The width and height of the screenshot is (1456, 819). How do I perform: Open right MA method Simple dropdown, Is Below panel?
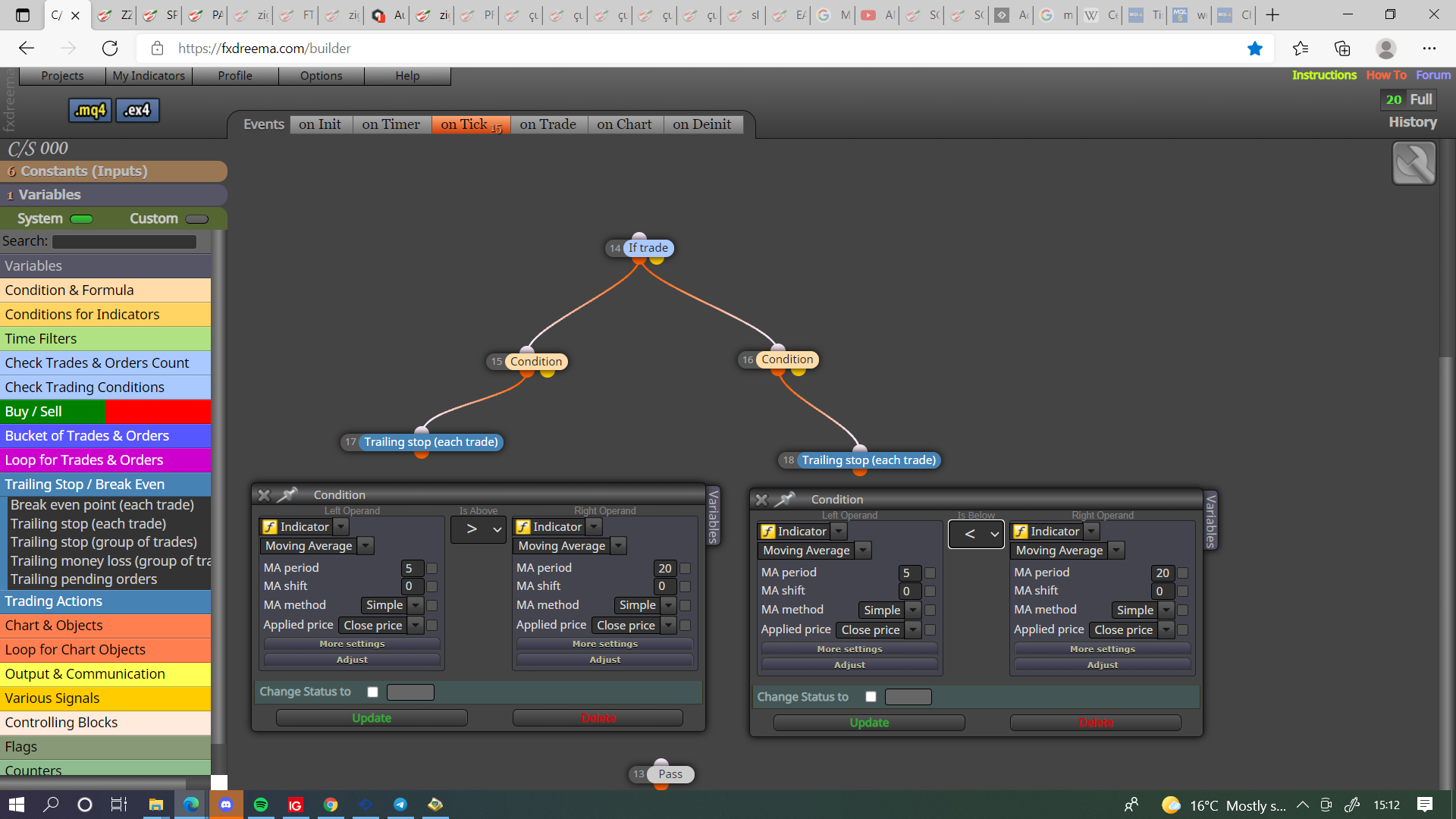(1167, 610)
